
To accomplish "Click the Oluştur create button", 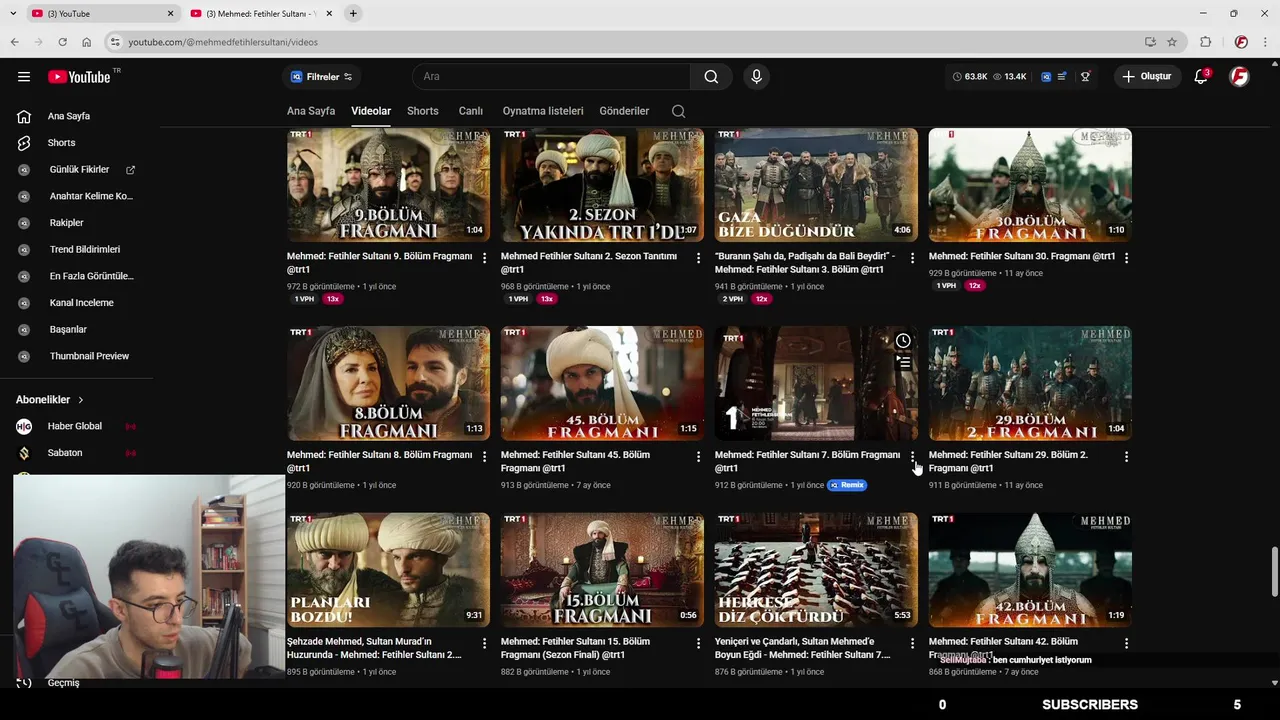I will [x=1148, y=77].
